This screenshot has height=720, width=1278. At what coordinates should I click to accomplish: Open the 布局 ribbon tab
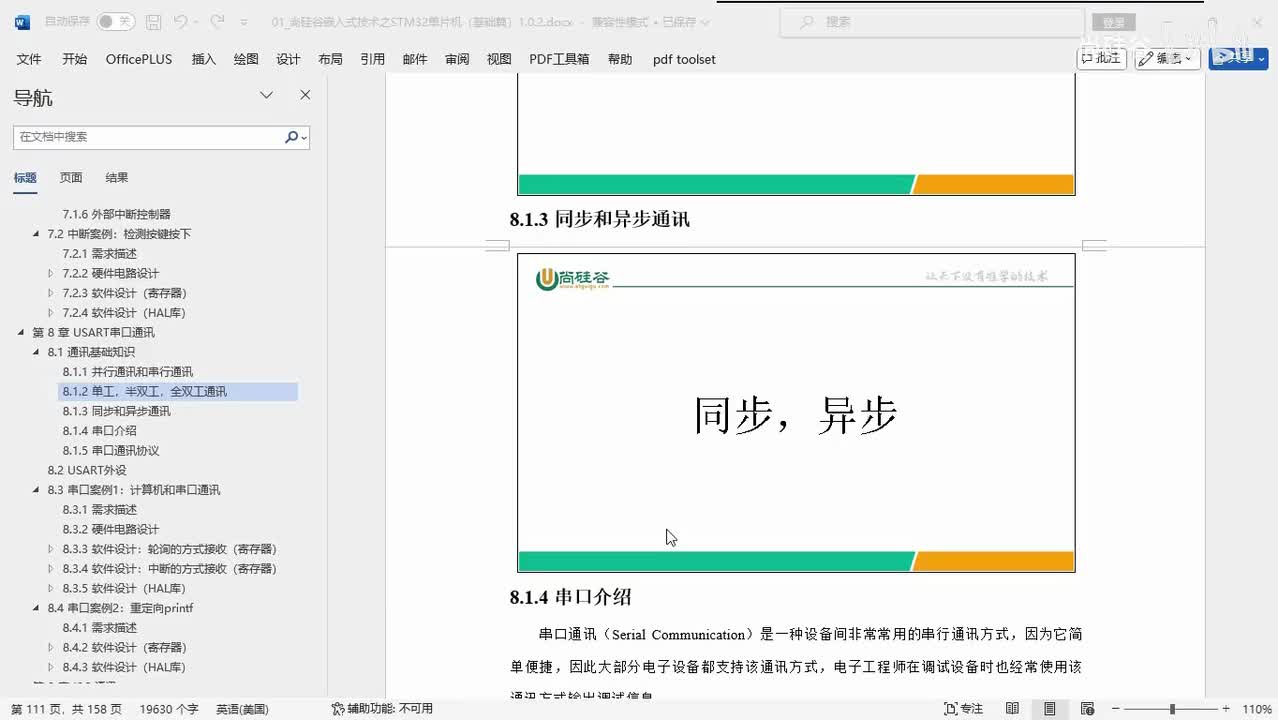point(330,59)
